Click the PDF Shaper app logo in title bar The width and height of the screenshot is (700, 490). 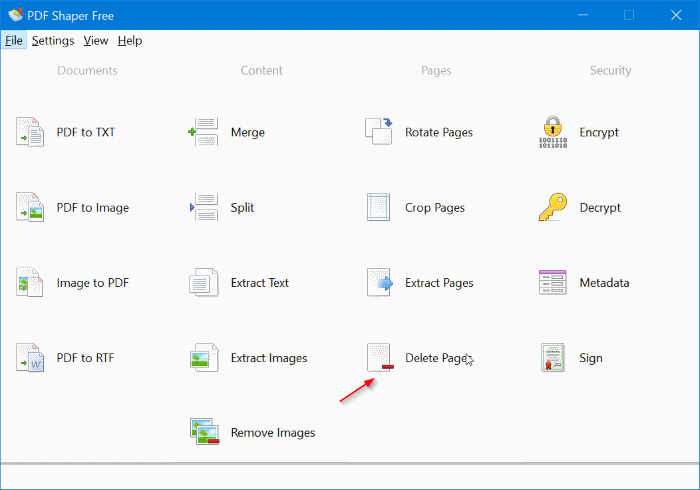15,15
